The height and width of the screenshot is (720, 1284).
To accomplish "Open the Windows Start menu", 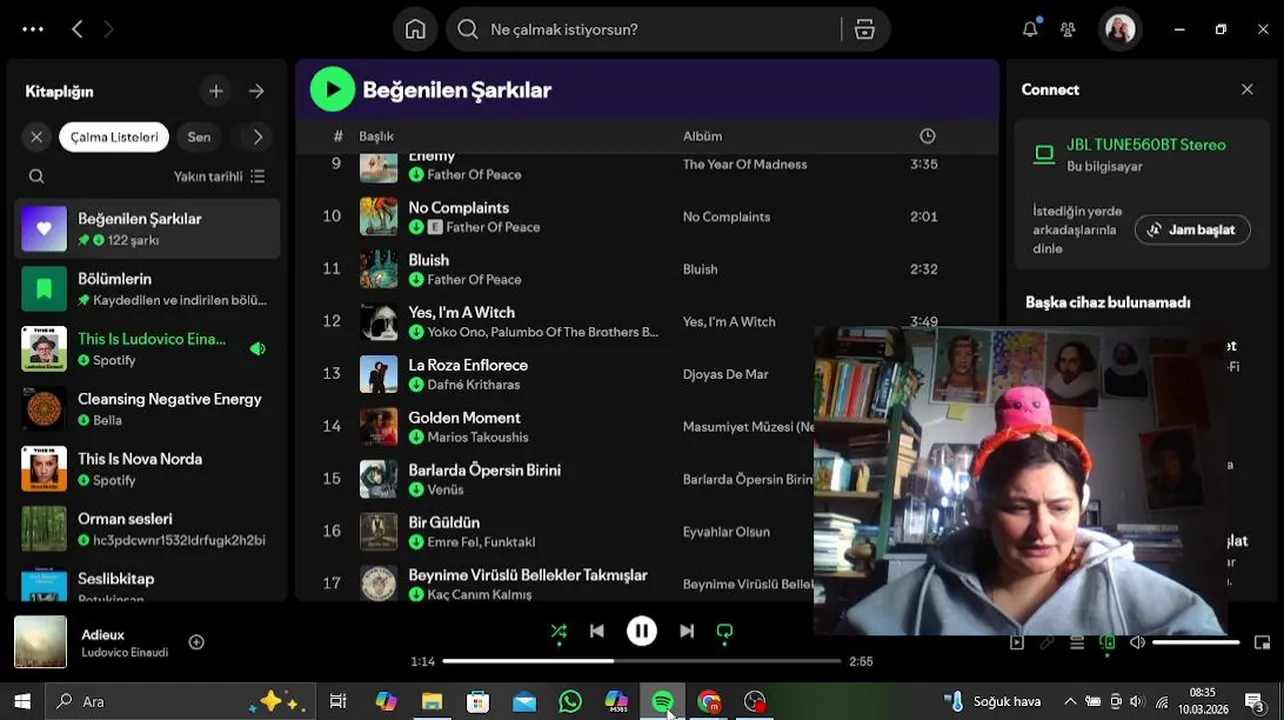I will (x=22, y=701).
